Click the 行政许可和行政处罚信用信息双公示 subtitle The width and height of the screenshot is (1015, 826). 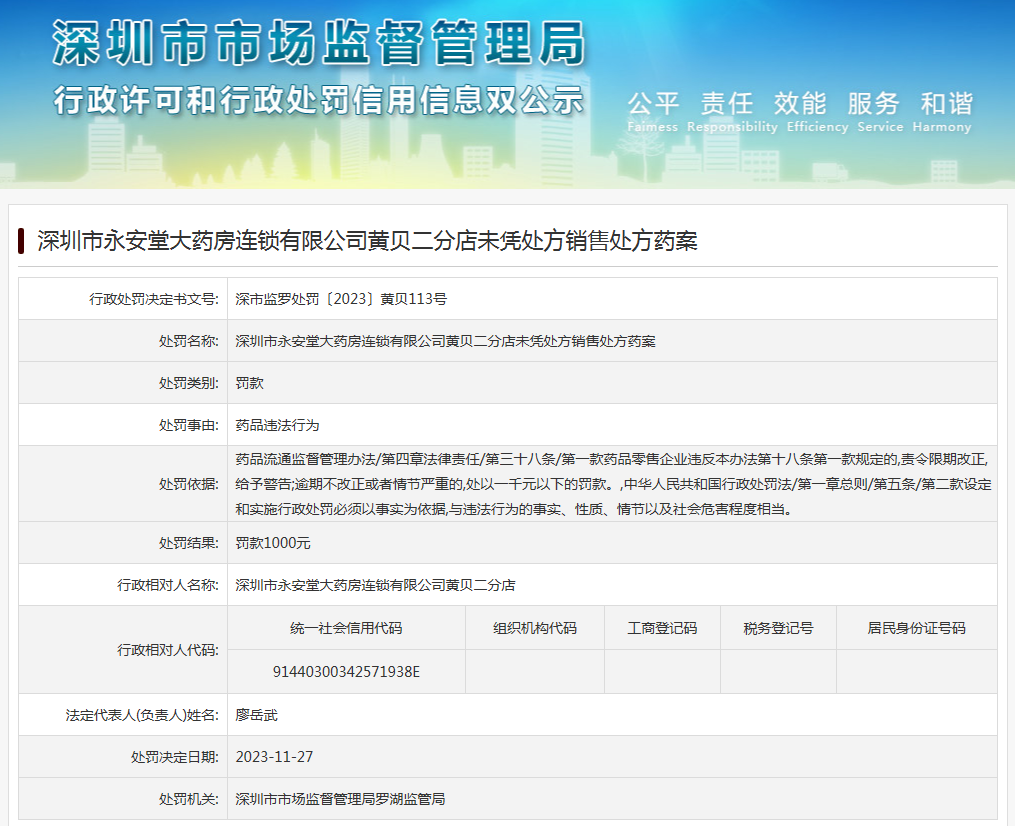coord(318,100)
